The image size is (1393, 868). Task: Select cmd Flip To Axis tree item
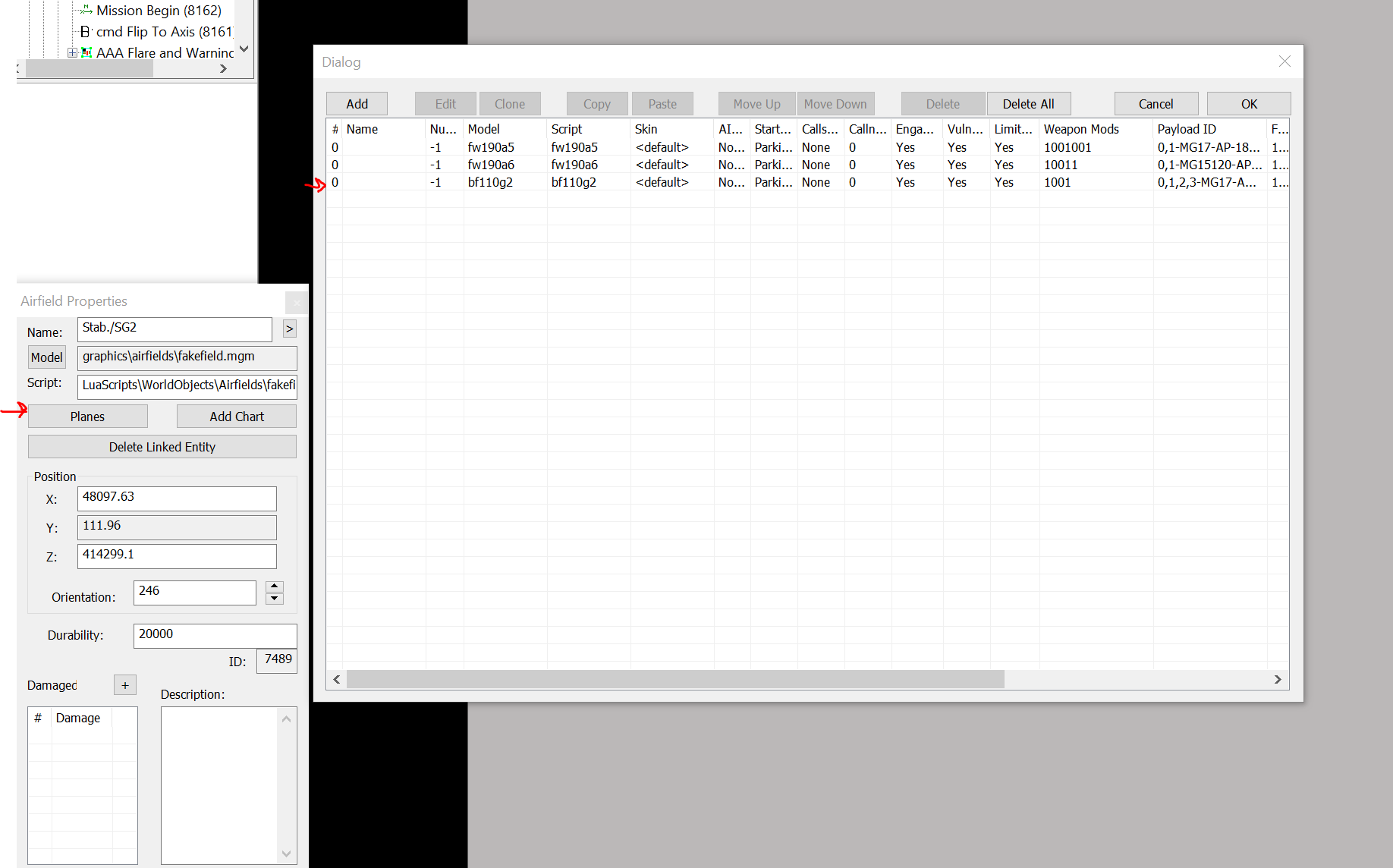click(164, 32)
